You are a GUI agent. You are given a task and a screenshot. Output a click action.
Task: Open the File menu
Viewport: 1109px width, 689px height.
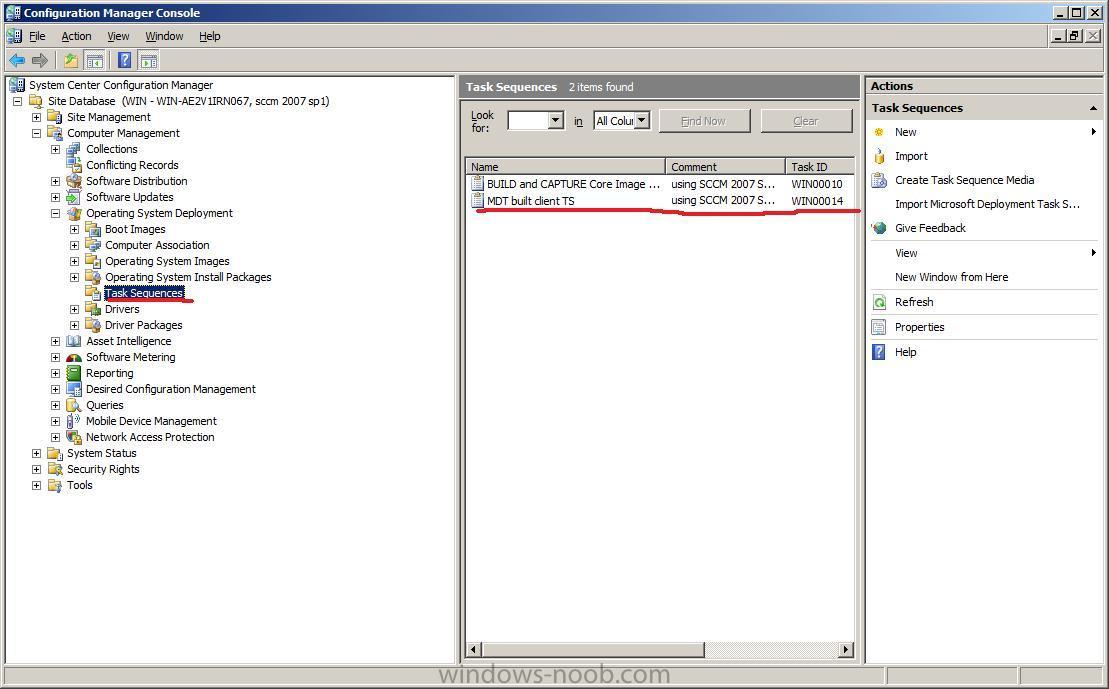37,36
